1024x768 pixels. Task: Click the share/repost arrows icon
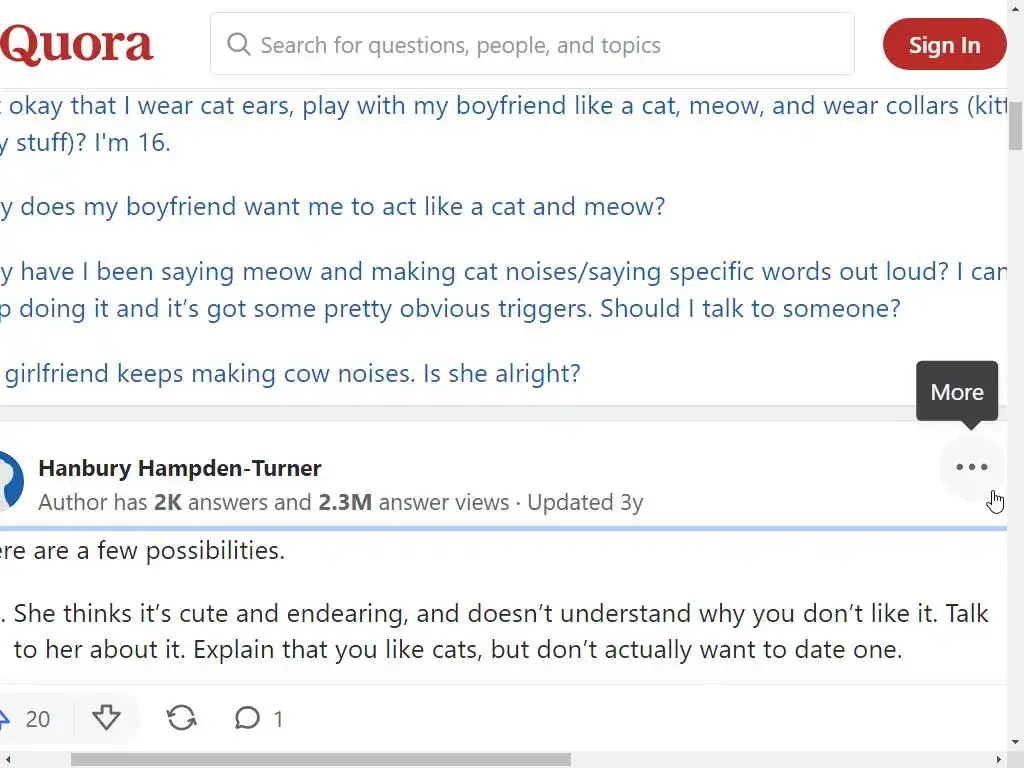point(181,718)
